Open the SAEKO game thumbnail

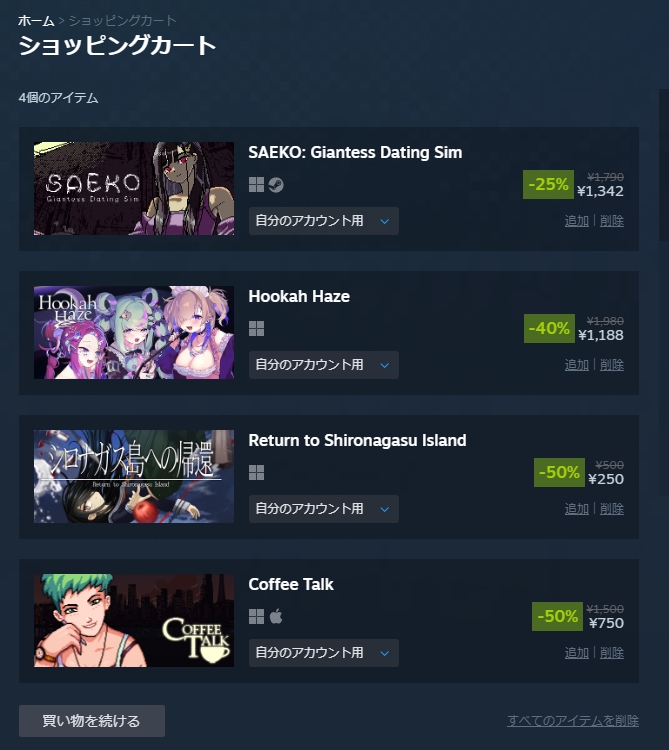point(134,188)
